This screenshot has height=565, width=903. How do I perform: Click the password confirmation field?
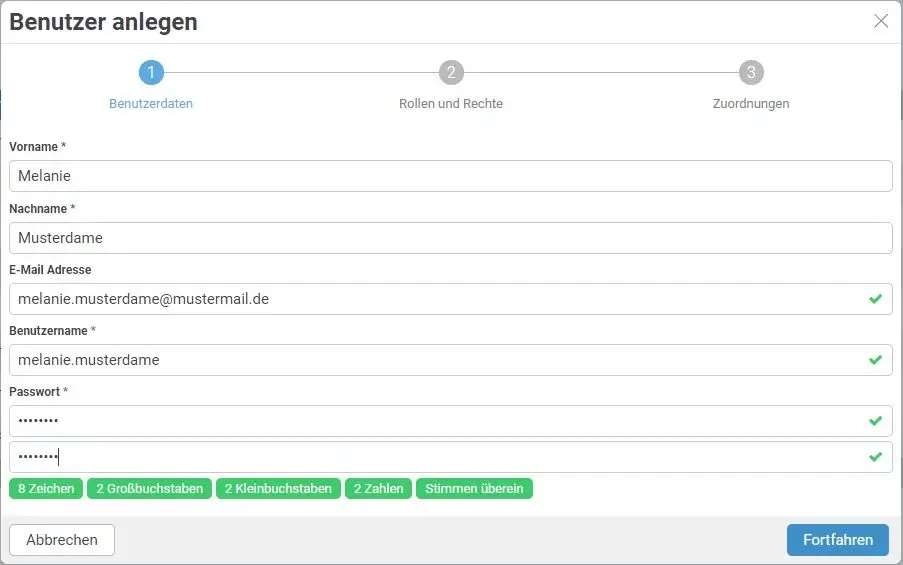click(x=451, y=457)
